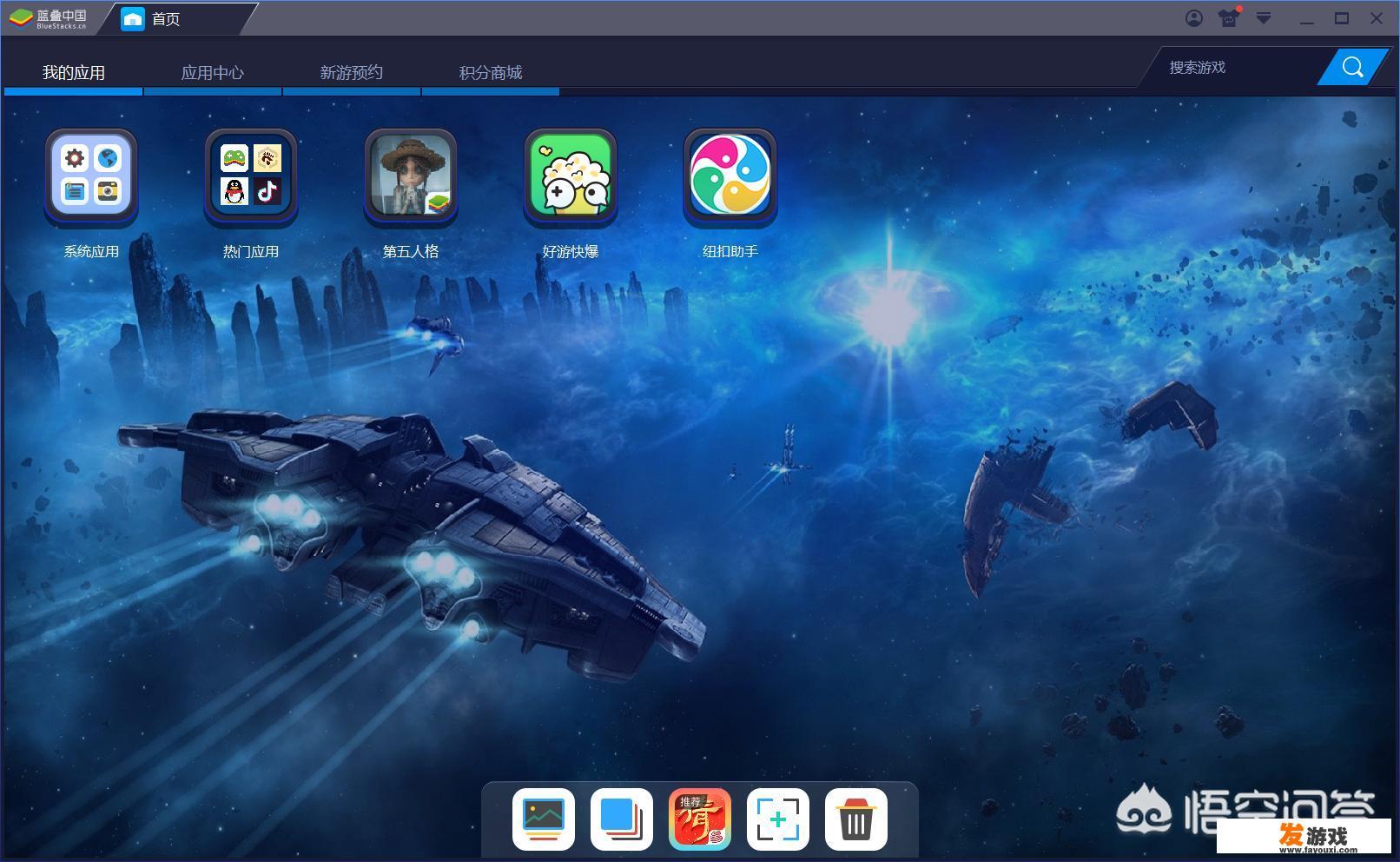Click the 系统应用 label text

tap(91, 252)
